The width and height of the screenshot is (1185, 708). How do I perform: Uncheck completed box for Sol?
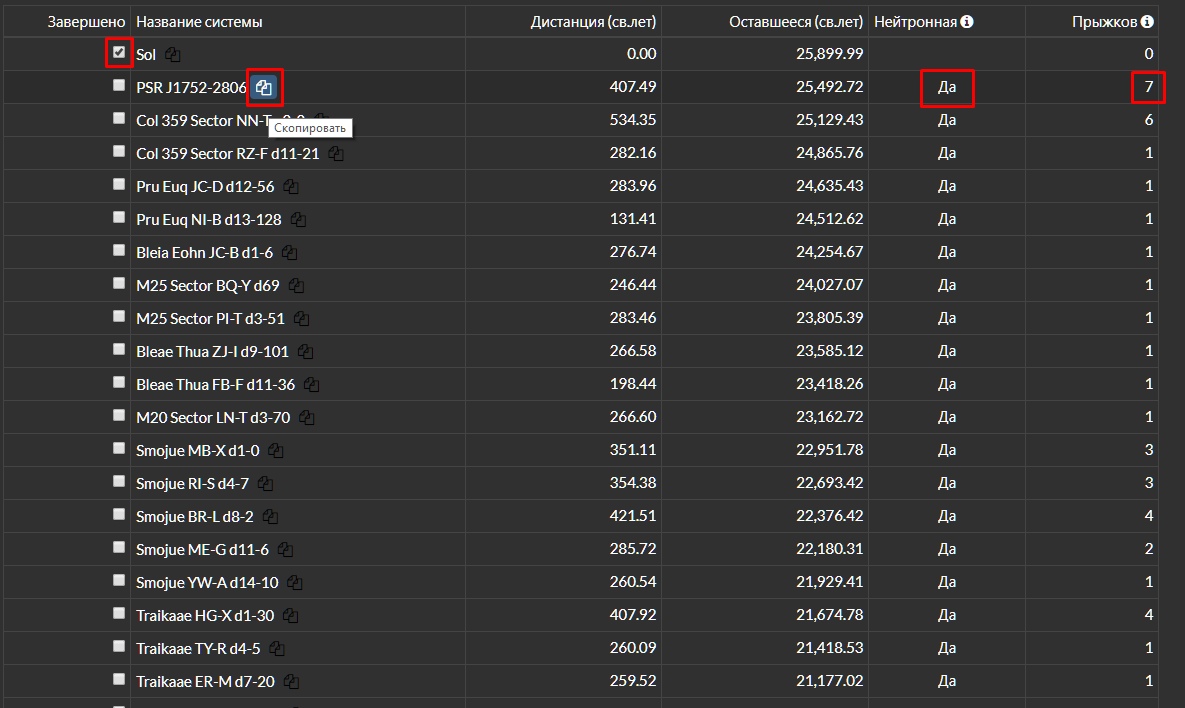tap(119, 52)
